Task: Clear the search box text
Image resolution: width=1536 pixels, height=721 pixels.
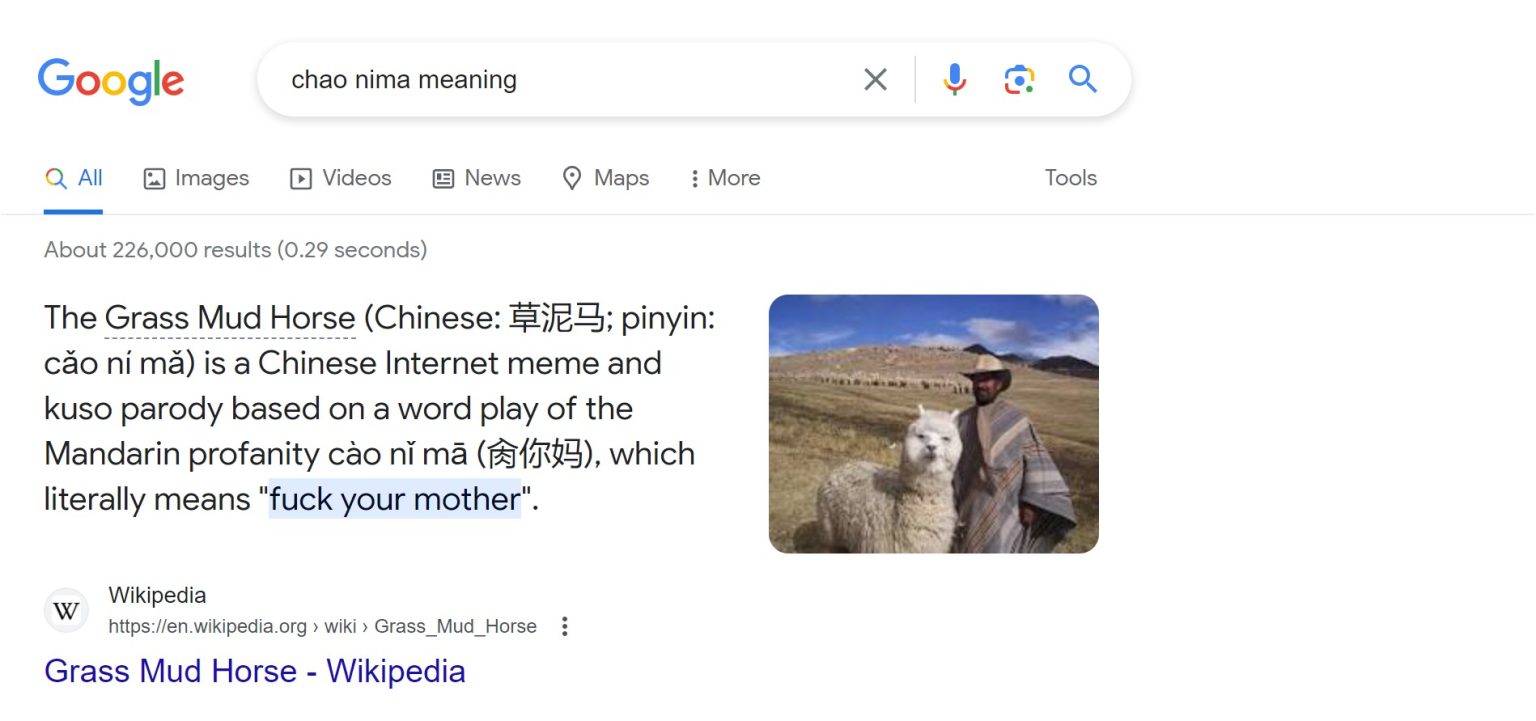Action: [x=875, y=80]
